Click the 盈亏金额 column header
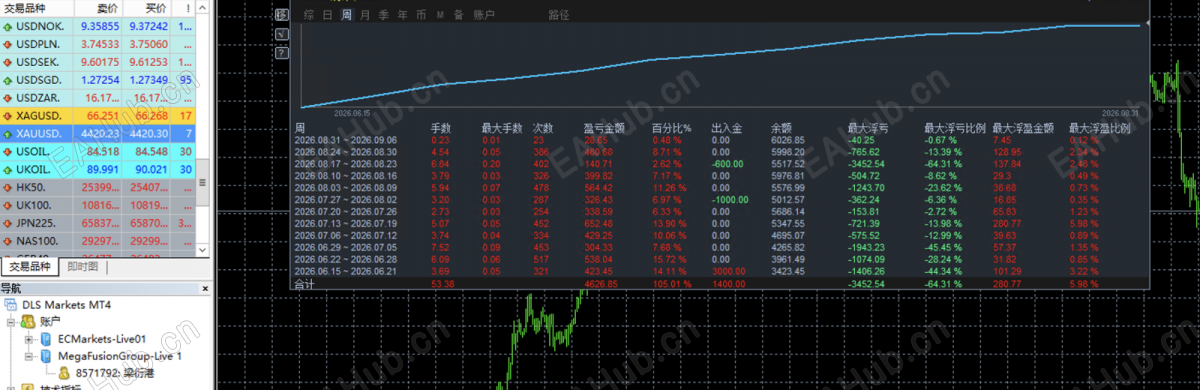This screenshot has height=390, width=1200. pos(603,128)
